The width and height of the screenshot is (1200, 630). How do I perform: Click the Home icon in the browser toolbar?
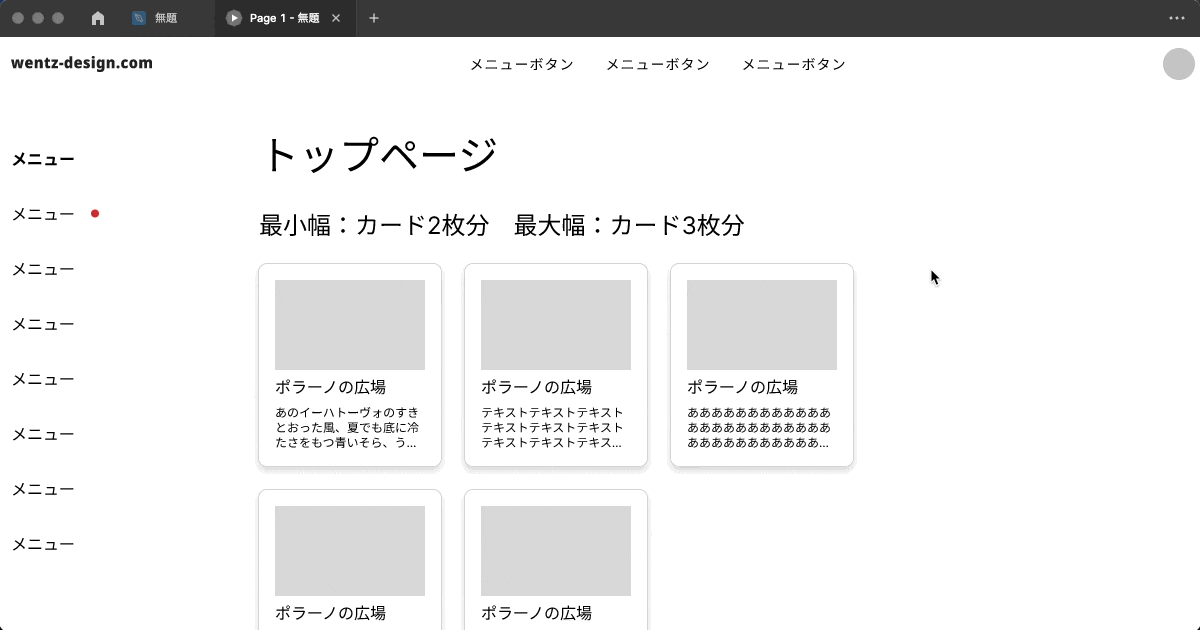[x=98, y=17]
